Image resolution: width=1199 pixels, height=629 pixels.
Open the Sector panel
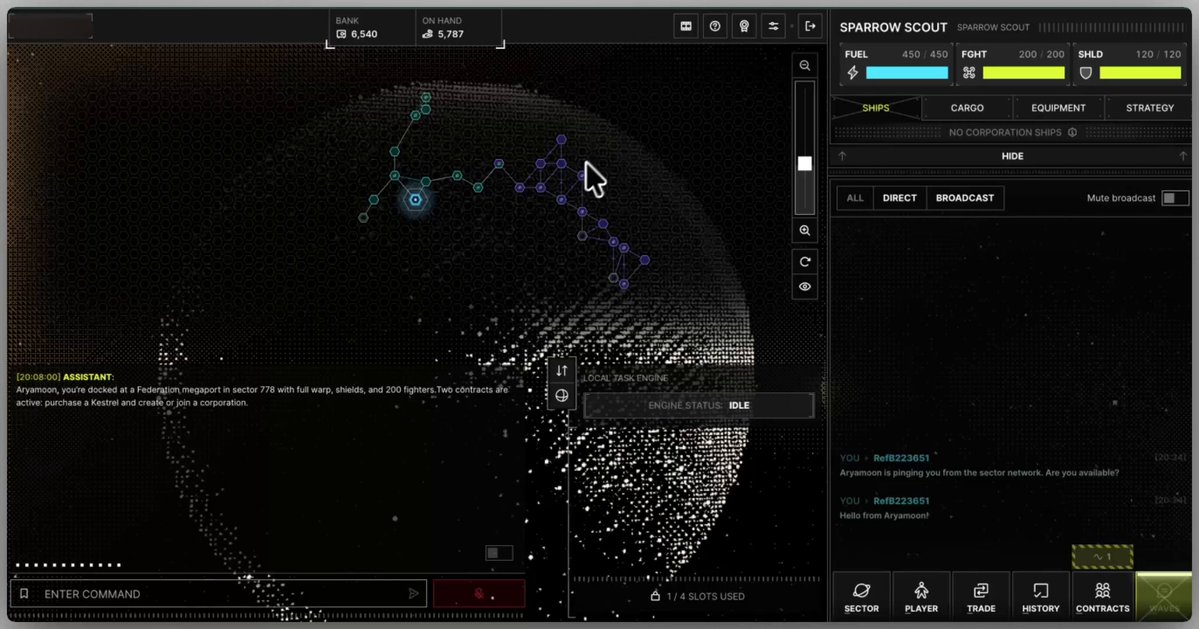[x=861, y=596]
